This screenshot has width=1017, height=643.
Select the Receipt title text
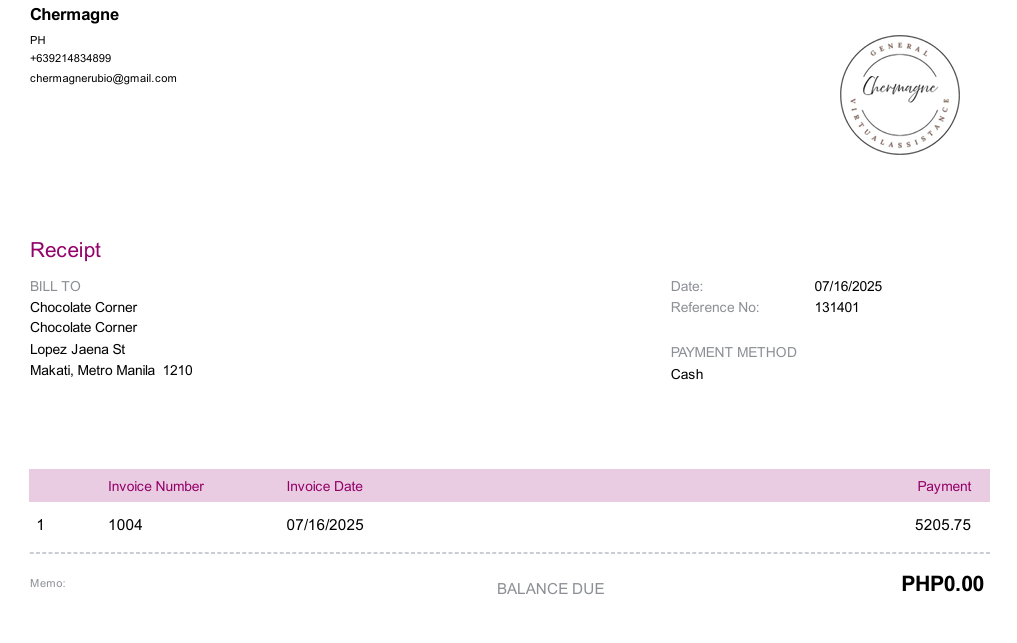coord(66,250)
